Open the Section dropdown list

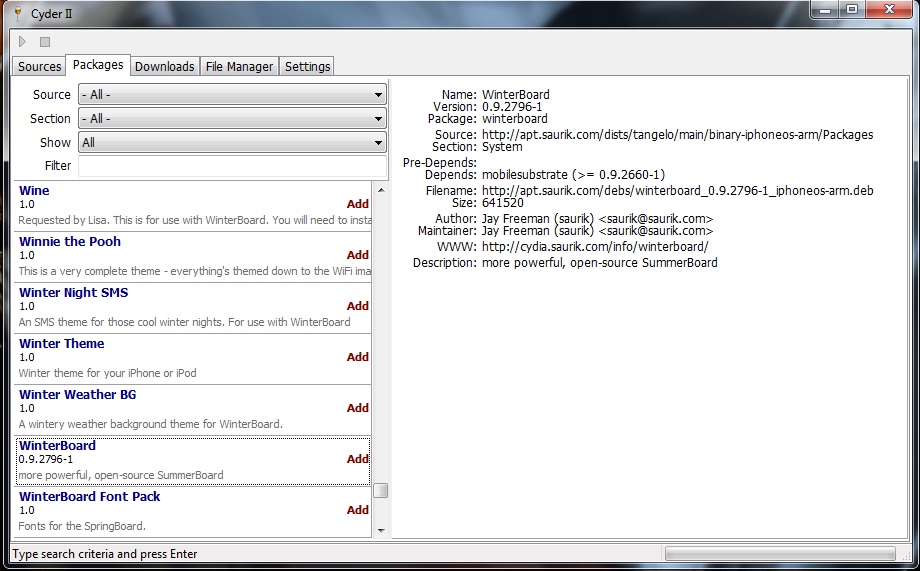[232, 119]
